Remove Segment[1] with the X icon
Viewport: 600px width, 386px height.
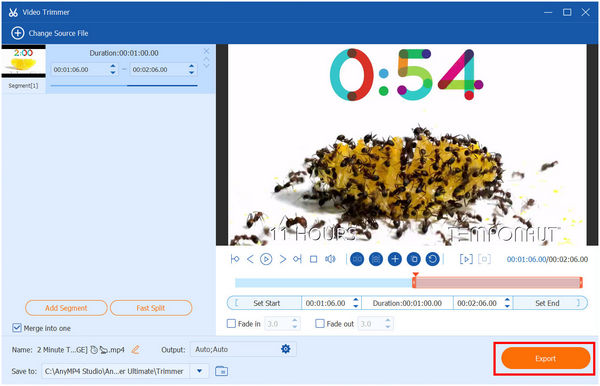(x=206, y=51)
